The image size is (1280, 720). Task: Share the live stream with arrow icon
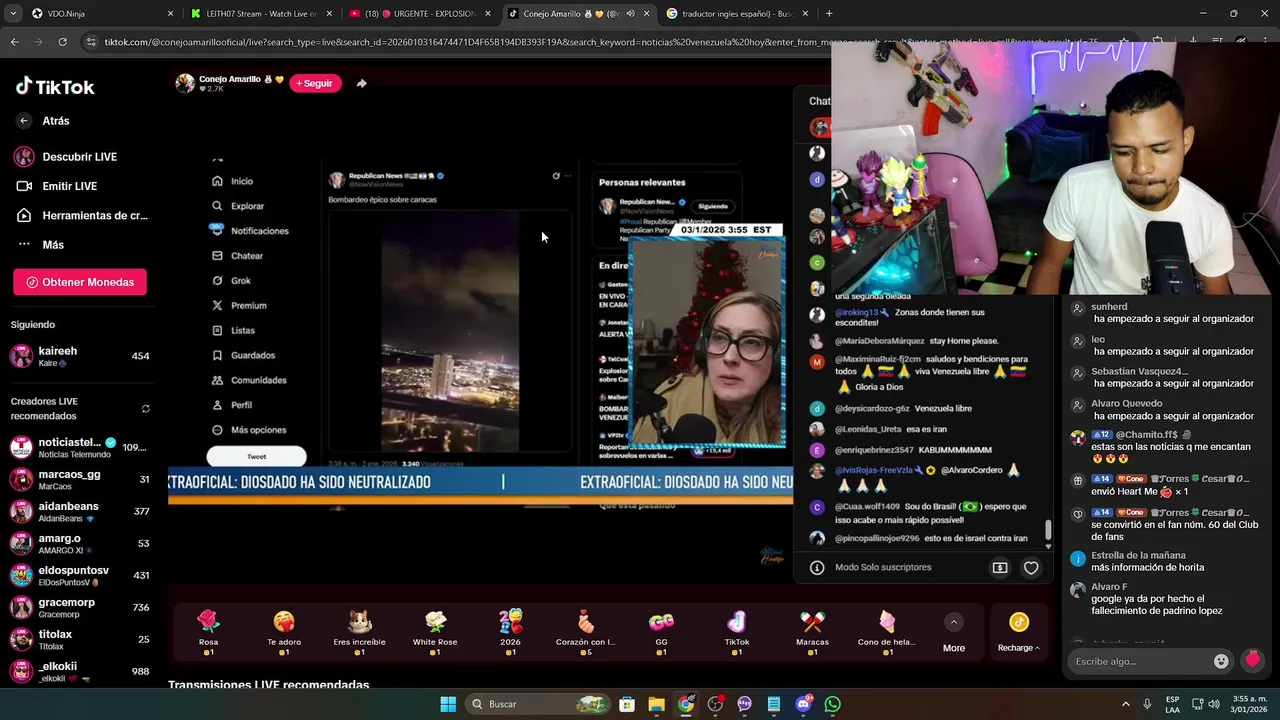coord(361,83)
